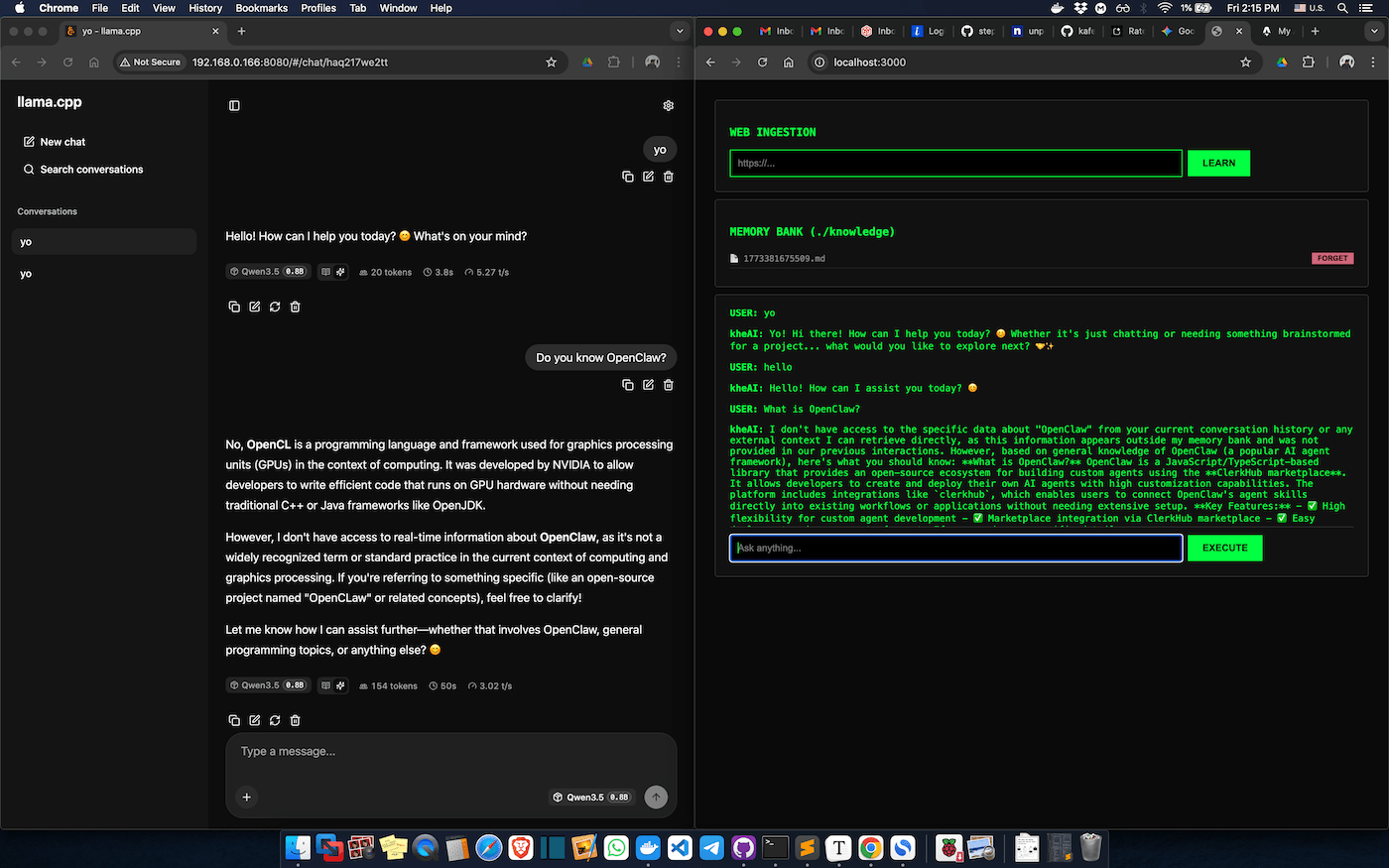Delete the first "yo" user message

click(669, 177)
